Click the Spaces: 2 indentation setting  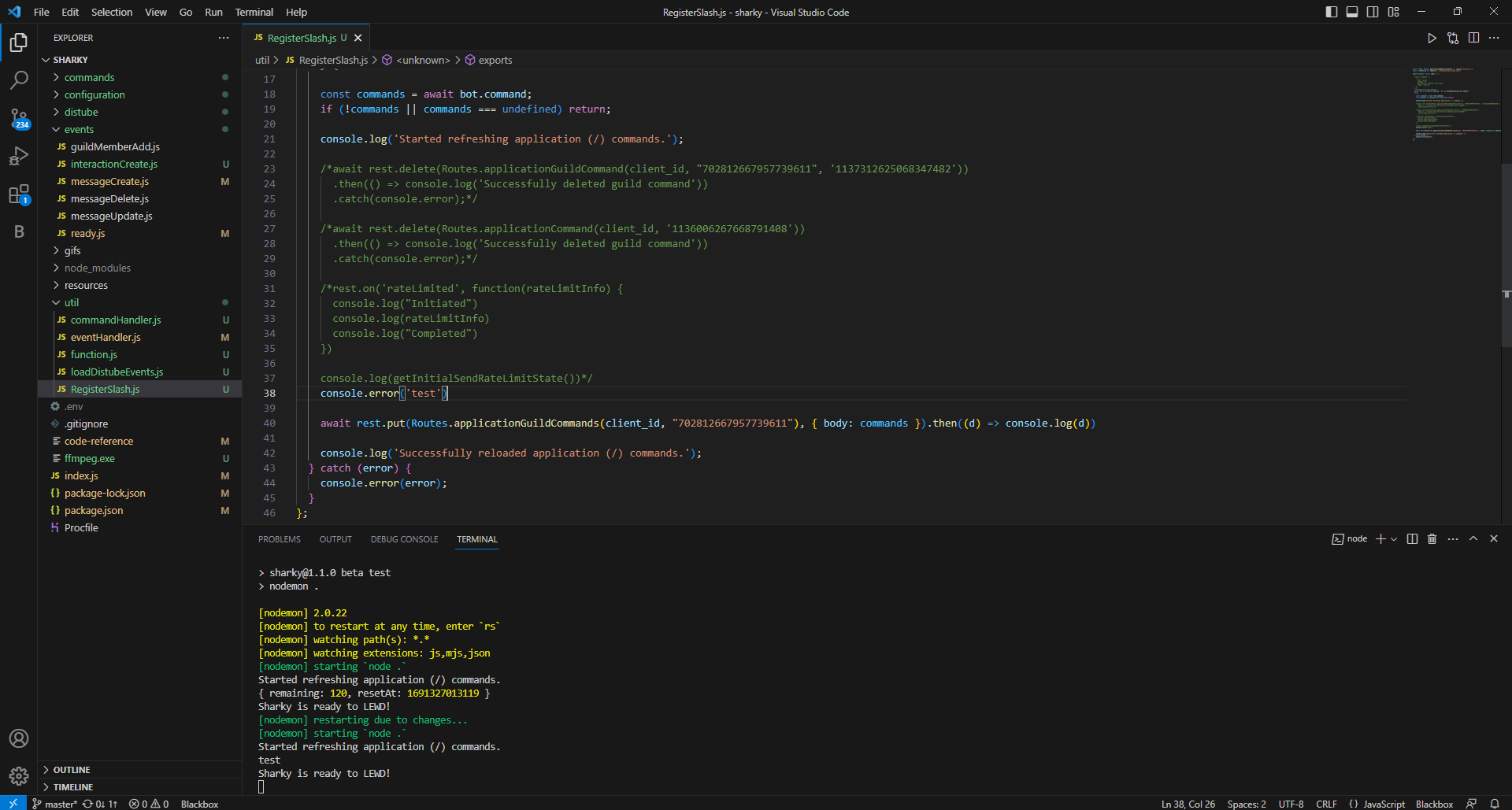click(x=1247, y=804)
